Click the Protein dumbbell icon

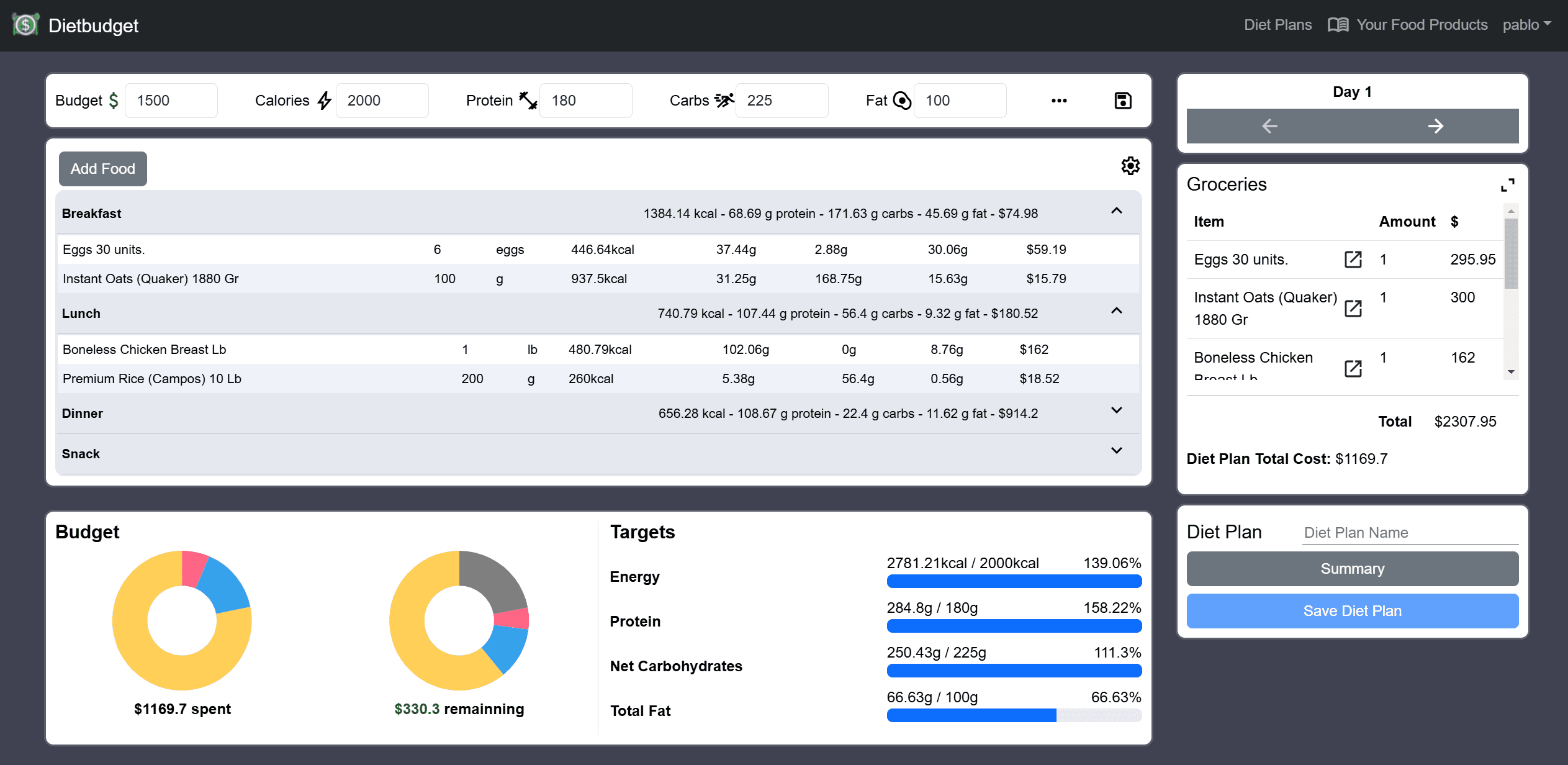pos(528,101)
